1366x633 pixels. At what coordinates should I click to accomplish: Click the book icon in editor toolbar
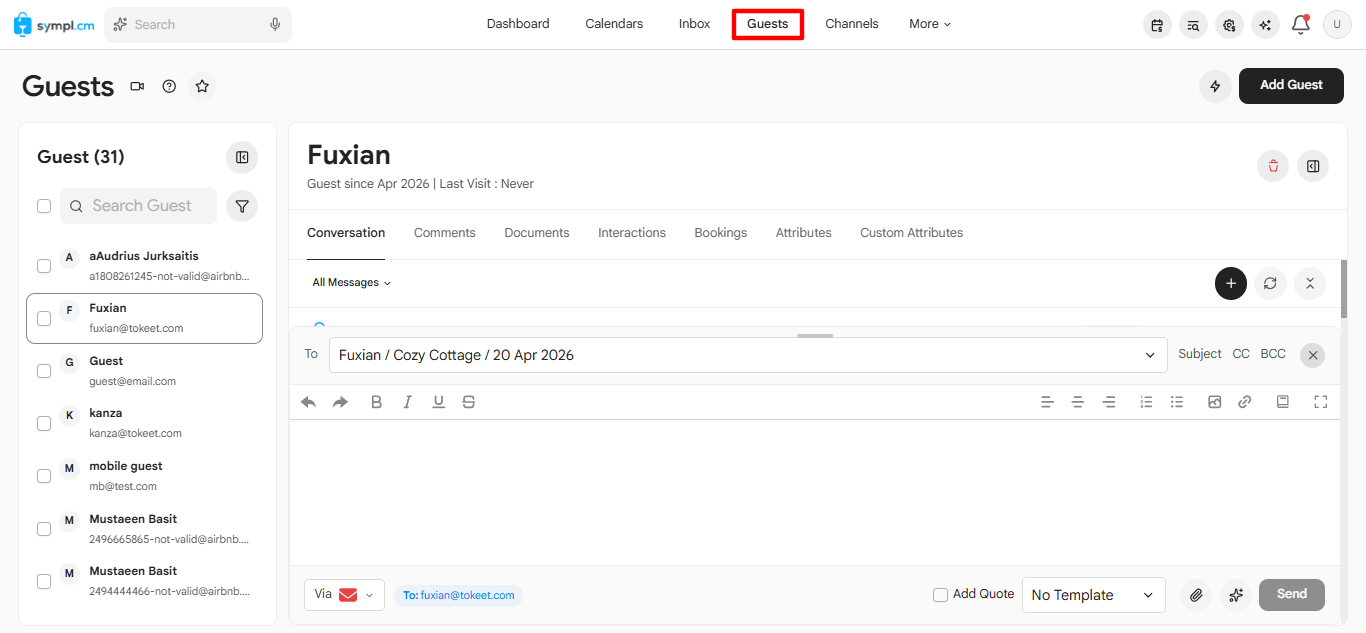[1283, 402]
